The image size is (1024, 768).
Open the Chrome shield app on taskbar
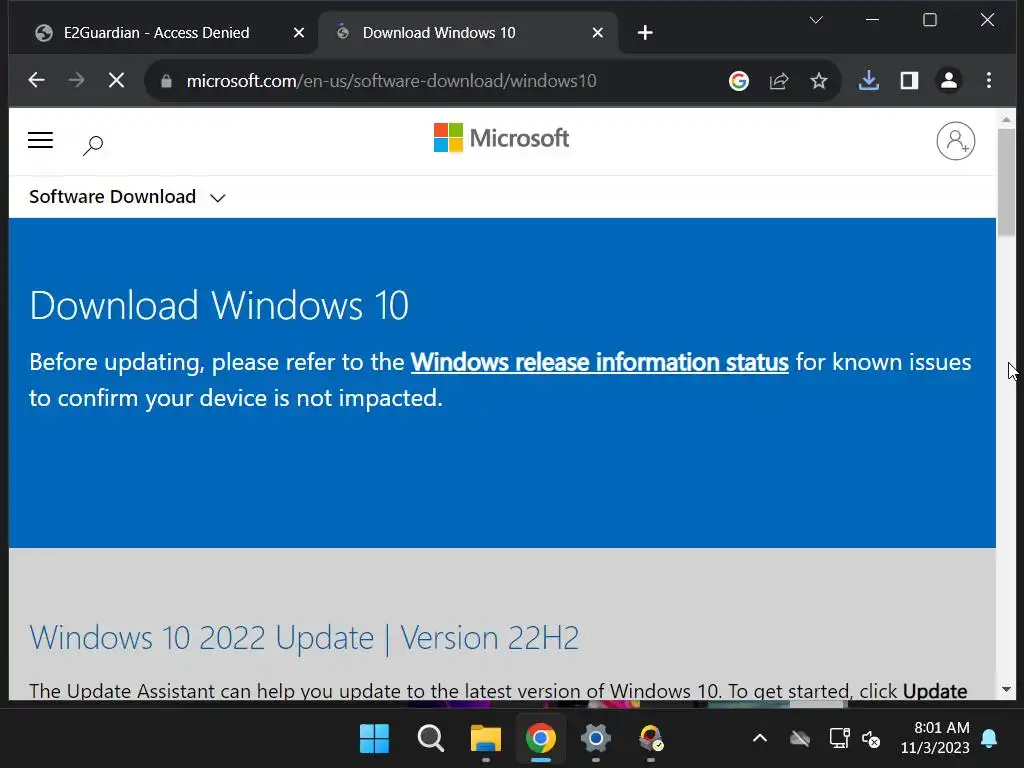tap(650, 739)
